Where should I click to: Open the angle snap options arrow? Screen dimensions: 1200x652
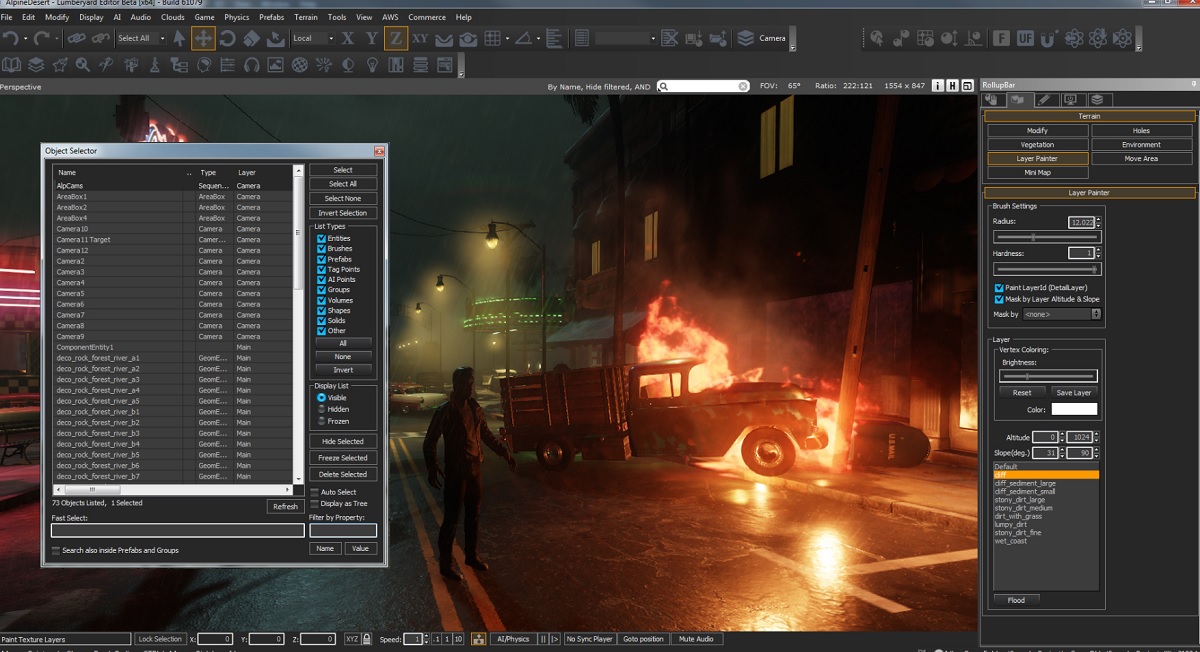pos(538,39)
